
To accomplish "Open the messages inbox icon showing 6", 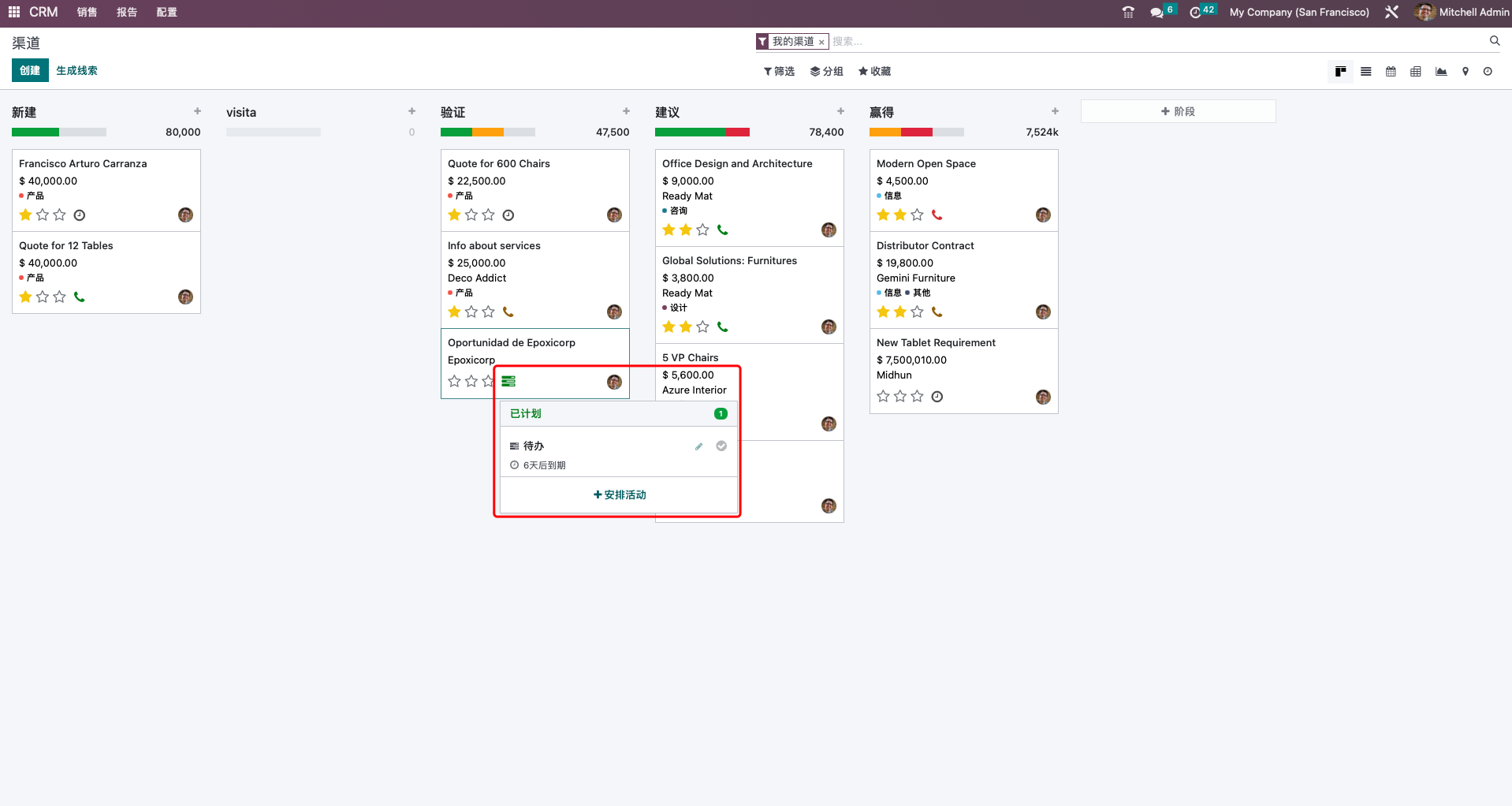I will click(x=1159, y=12).
